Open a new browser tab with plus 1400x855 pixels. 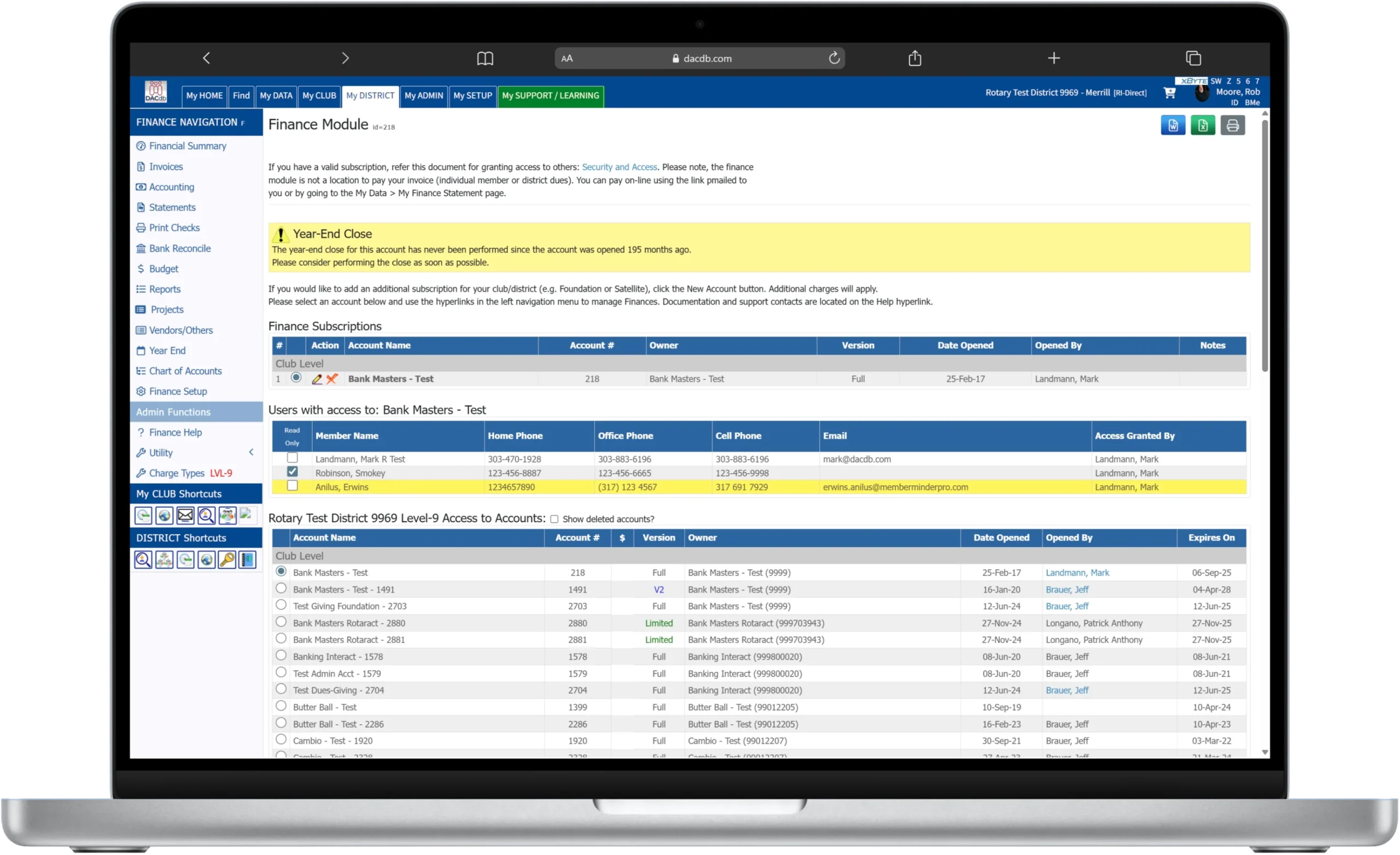[x=1054, y=58]
